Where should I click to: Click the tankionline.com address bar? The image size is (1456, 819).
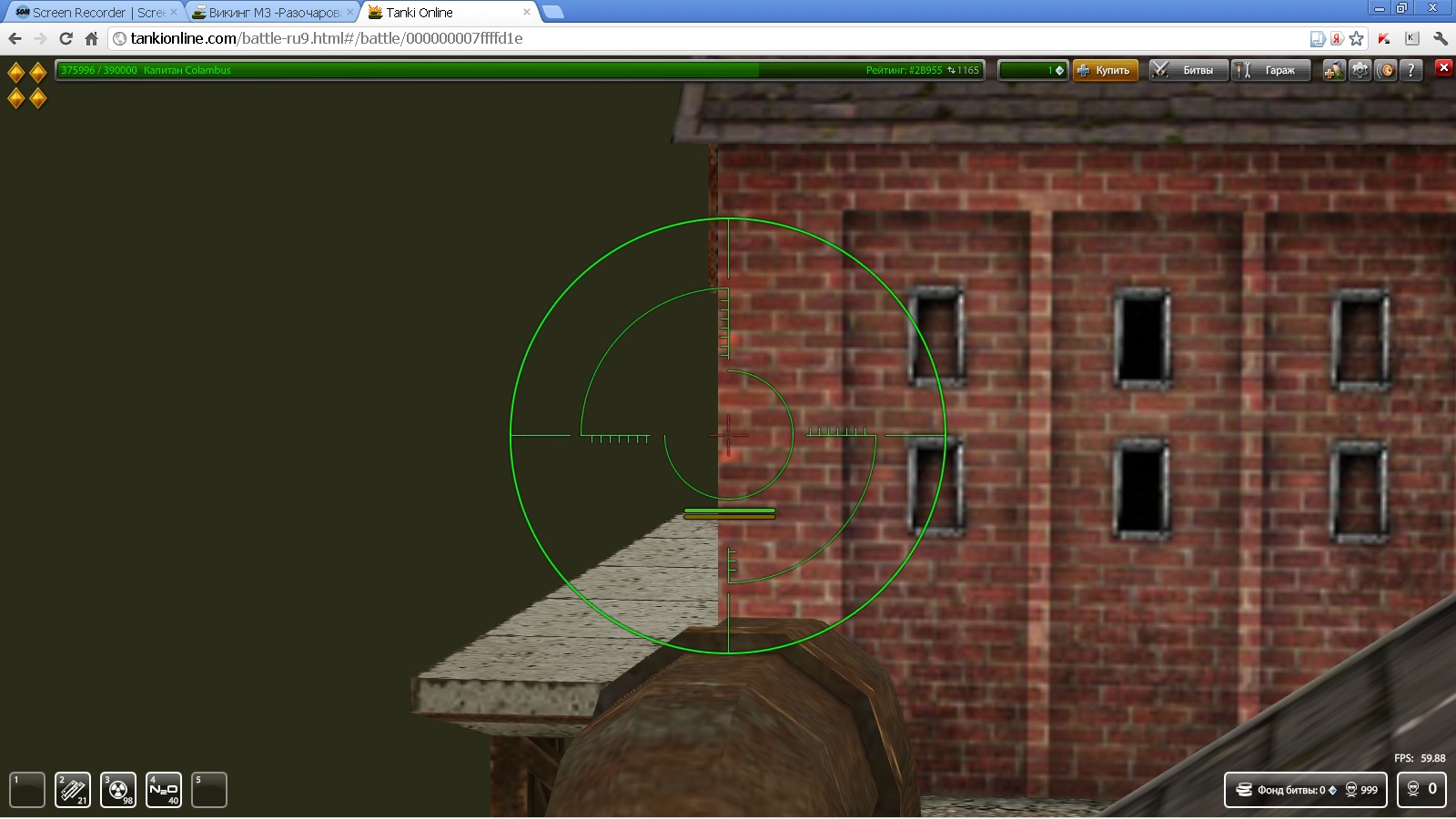(x=710, y=38)
